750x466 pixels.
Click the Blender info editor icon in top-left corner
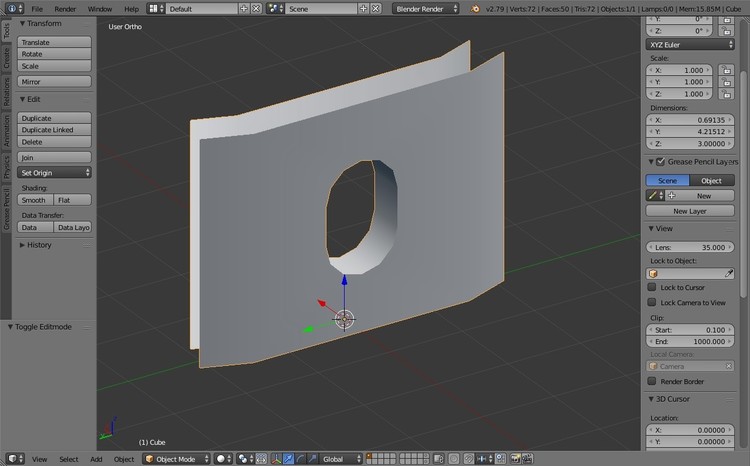(x=12, y=8)
